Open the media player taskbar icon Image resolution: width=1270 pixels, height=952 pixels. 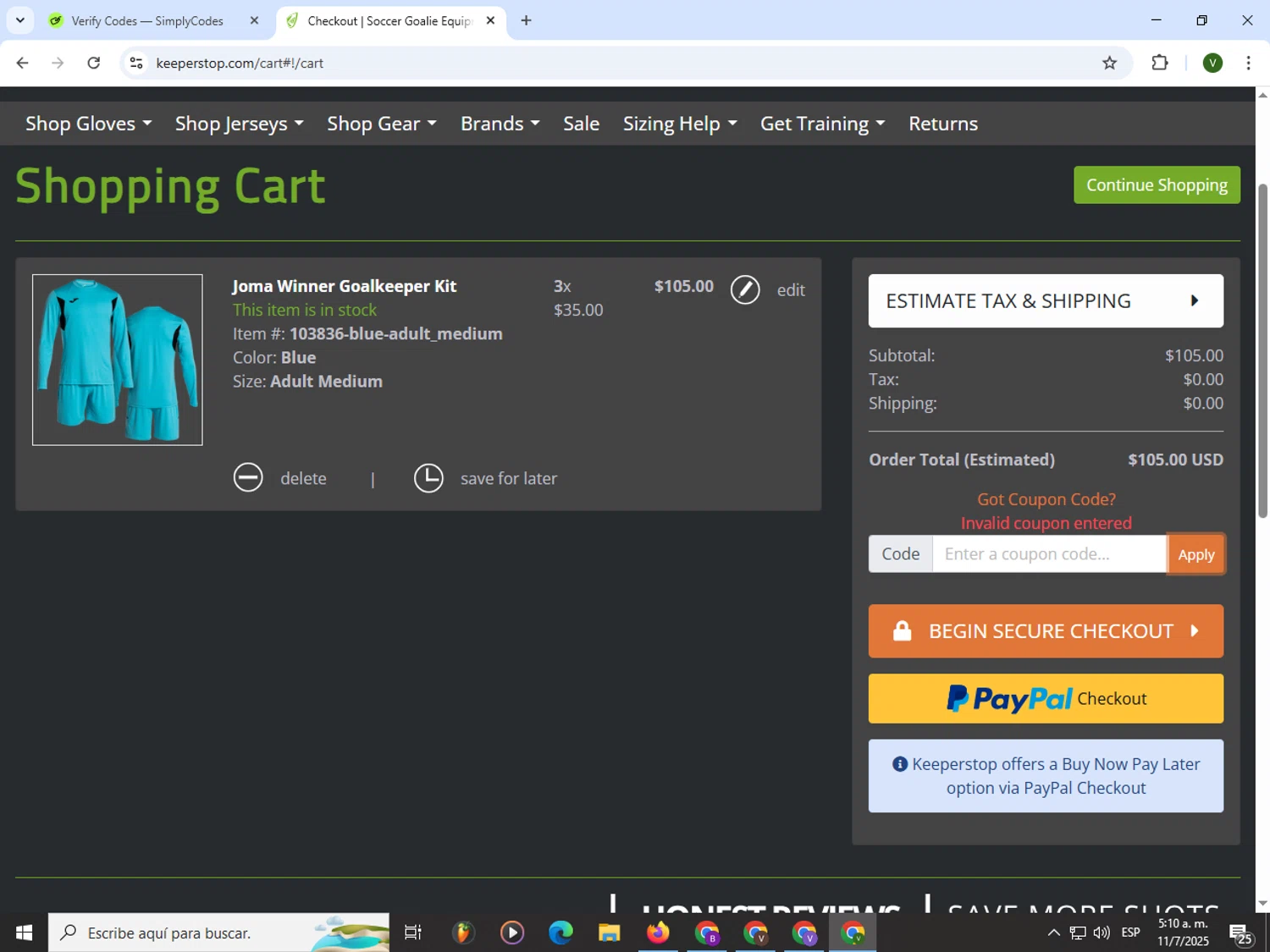click(x=511, y=933)
